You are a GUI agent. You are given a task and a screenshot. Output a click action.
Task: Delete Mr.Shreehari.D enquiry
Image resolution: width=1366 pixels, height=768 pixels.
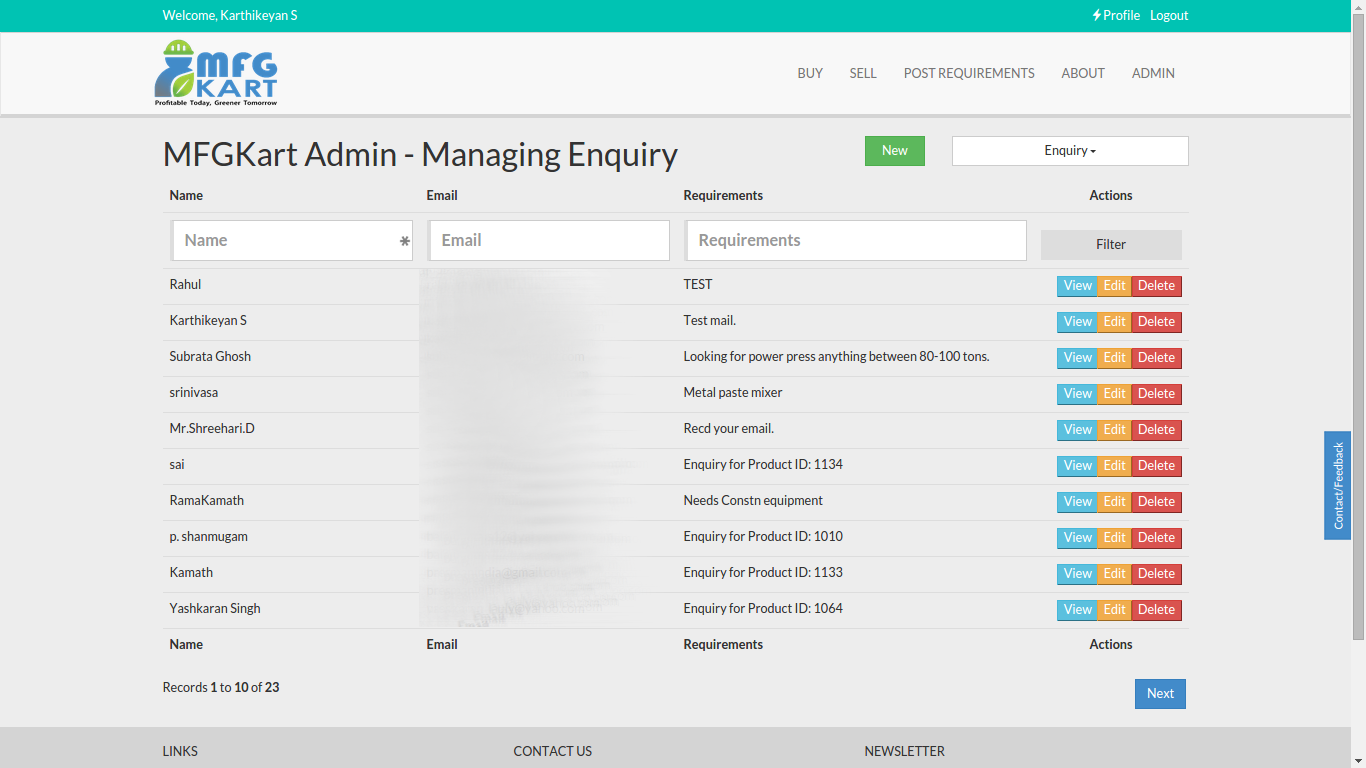(1156, 430)
